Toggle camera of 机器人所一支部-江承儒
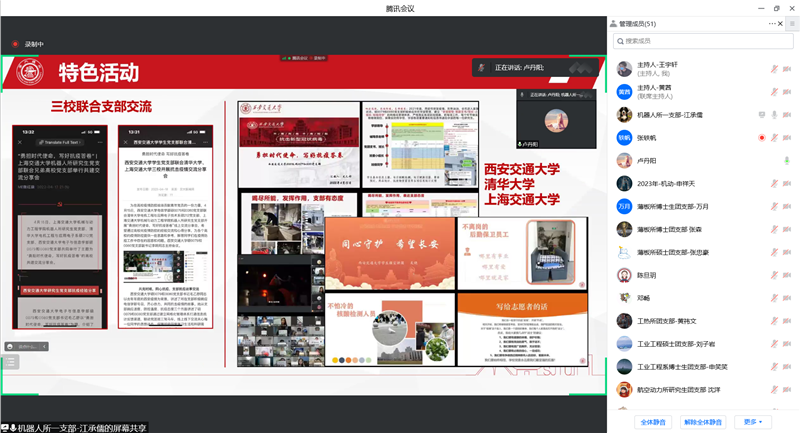800x433 pixels. (x=787, y=115)
